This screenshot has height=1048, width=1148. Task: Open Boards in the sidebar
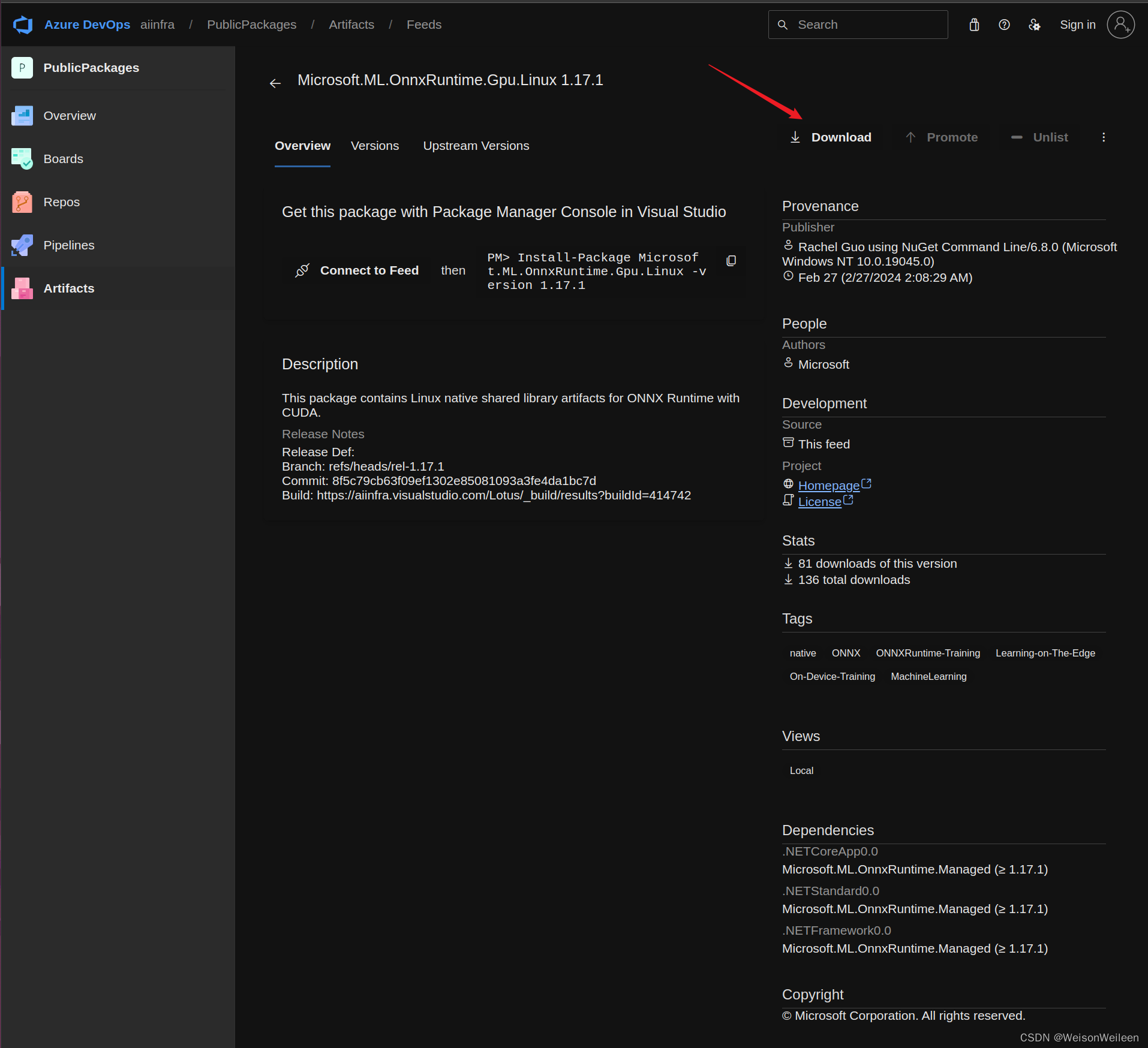(118, 159)
